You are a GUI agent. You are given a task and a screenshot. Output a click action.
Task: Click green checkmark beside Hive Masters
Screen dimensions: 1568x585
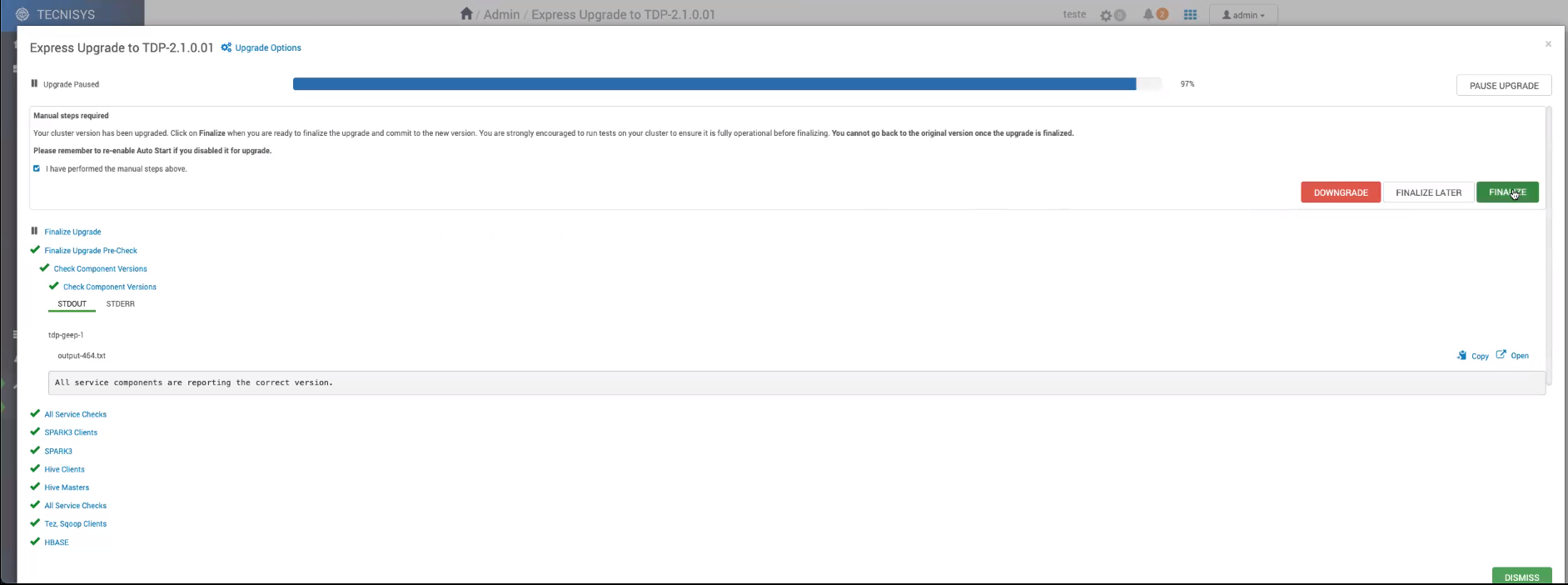[35, 487]
